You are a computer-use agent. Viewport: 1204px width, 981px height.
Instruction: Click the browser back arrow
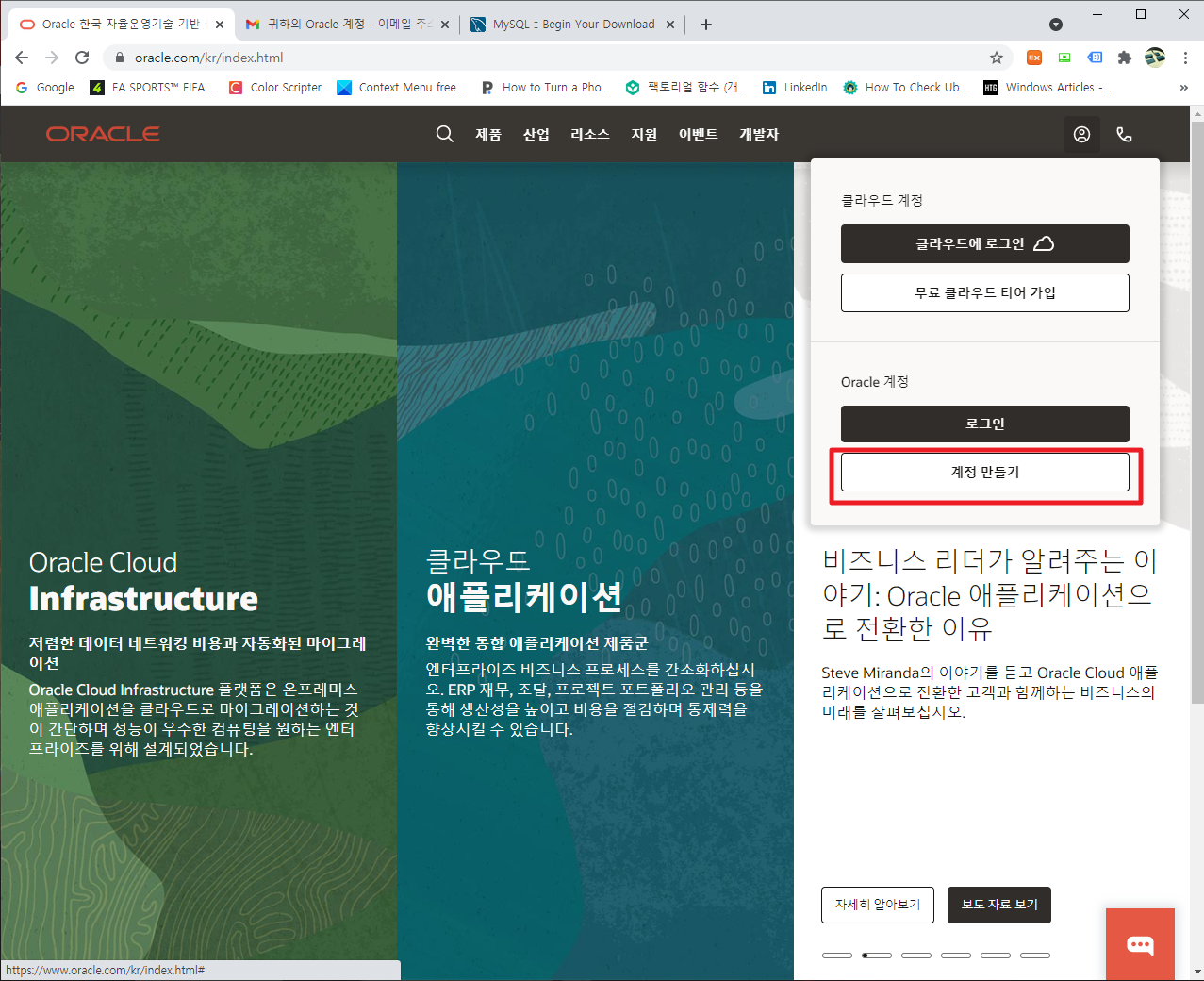tap(22, 58)
